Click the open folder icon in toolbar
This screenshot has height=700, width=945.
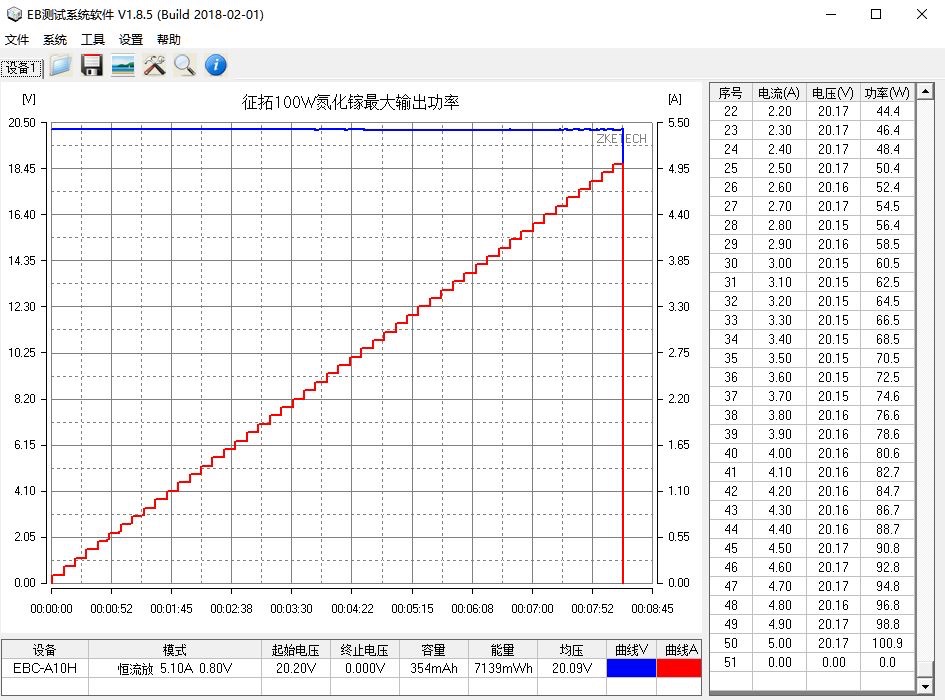coord(61,66)
